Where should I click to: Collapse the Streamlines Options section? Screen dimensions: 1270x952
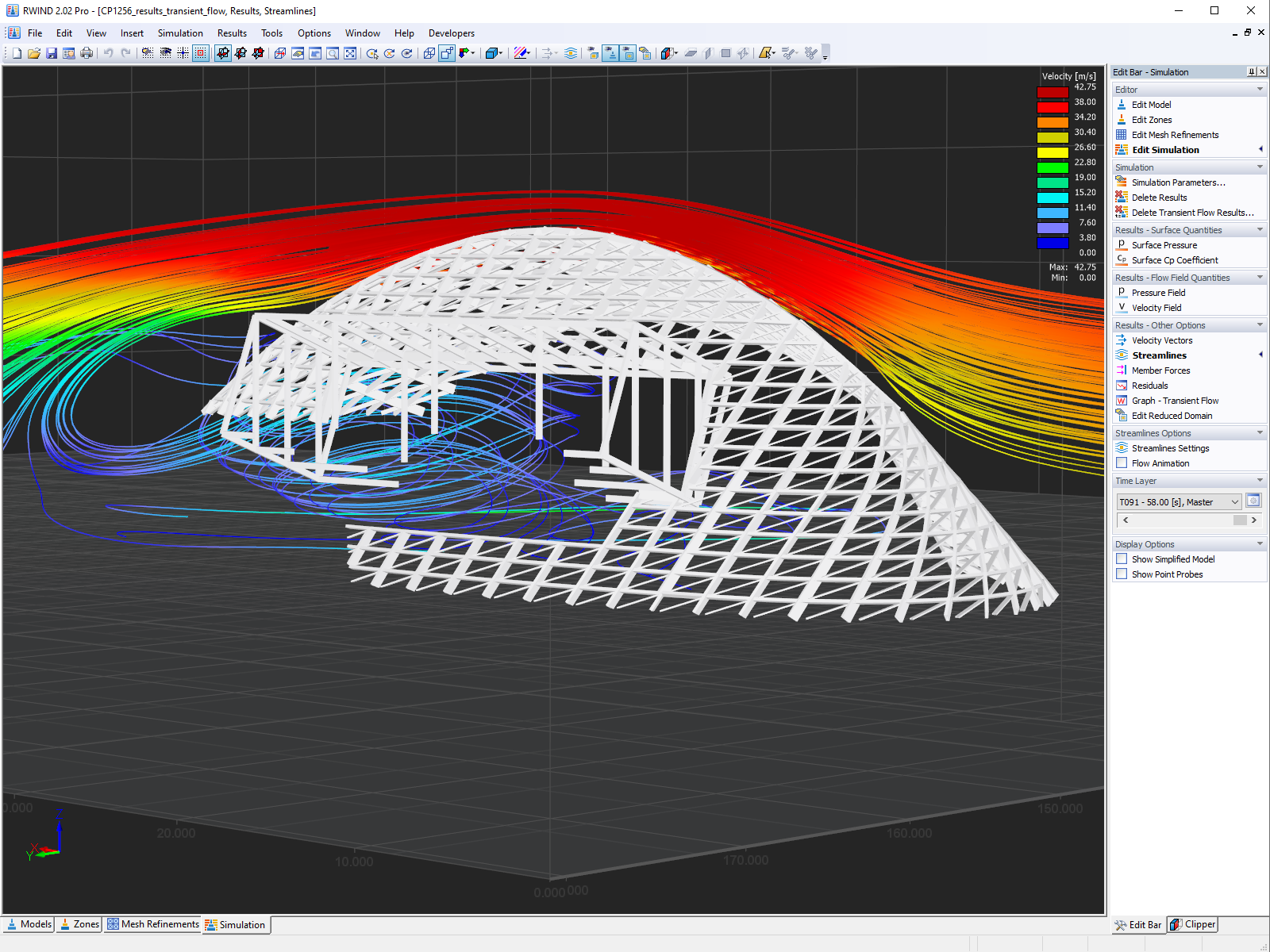pos(1260,433)
